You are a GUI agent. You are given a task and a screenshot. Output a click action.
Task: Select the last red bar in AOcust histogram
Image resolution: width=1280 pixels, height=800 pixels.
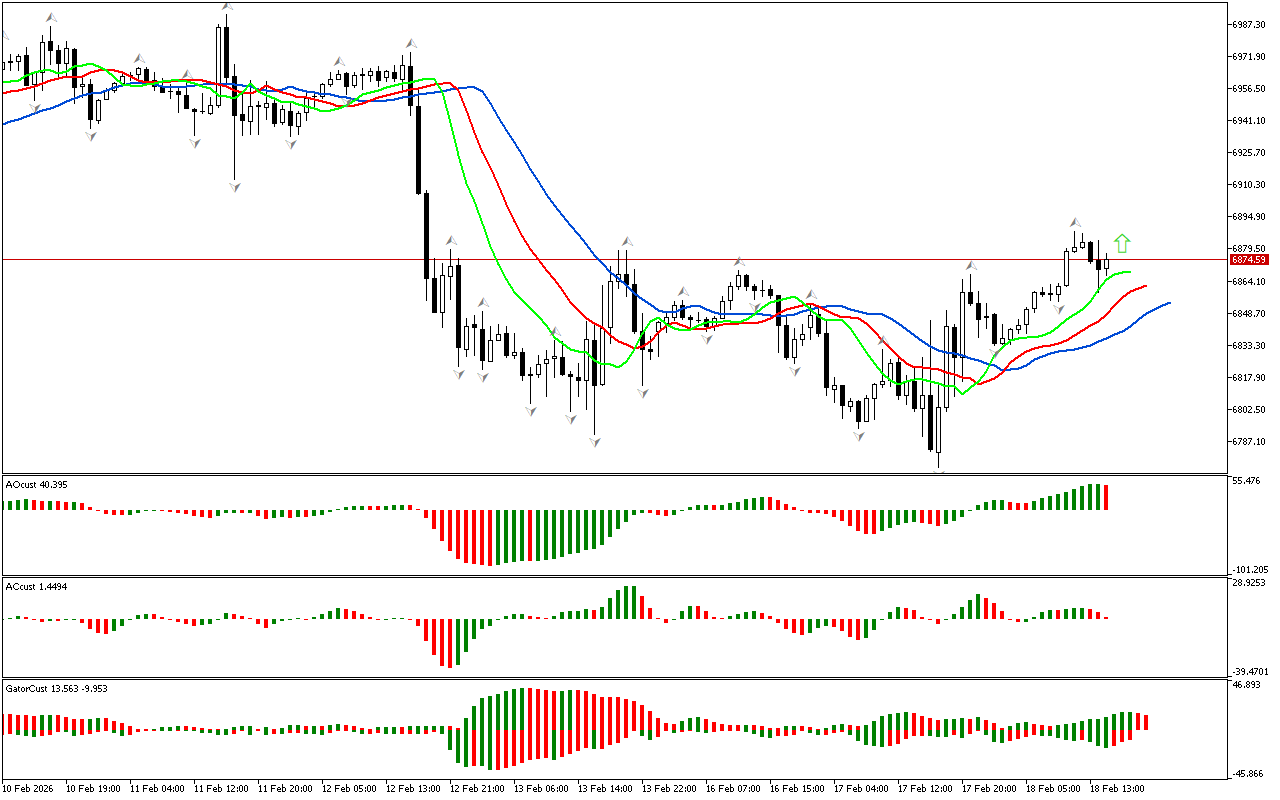pyautogui.click(x=1106, y=498)
